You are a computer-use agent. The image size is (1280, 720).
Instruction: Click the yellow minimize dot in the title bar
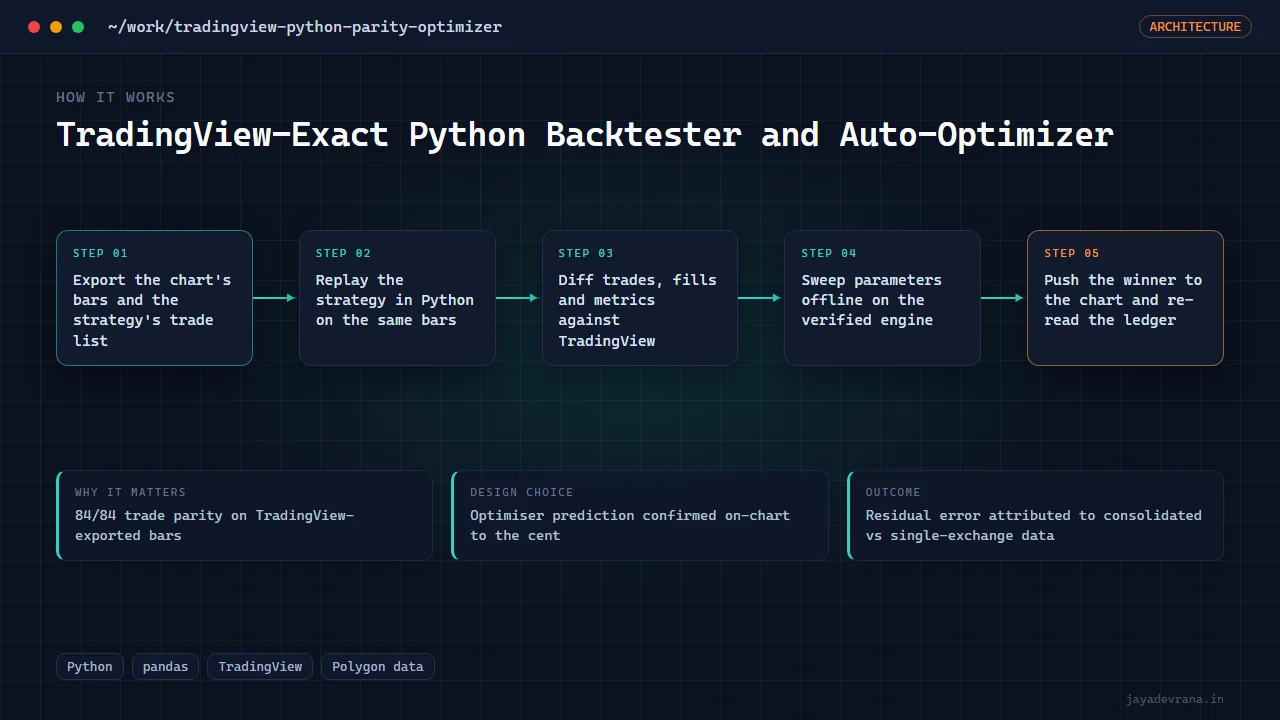56,27
